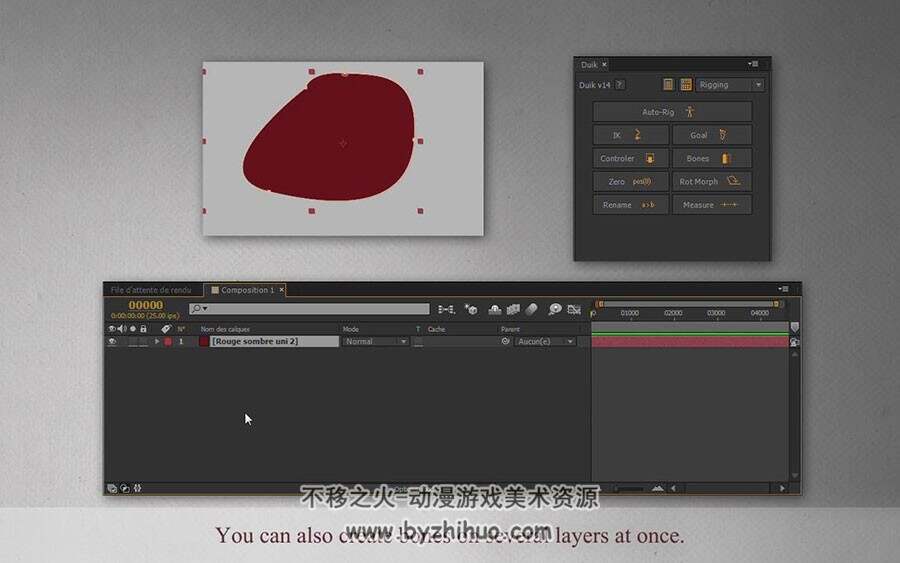Open the composition mini-flowchart icon

[447, 309]
